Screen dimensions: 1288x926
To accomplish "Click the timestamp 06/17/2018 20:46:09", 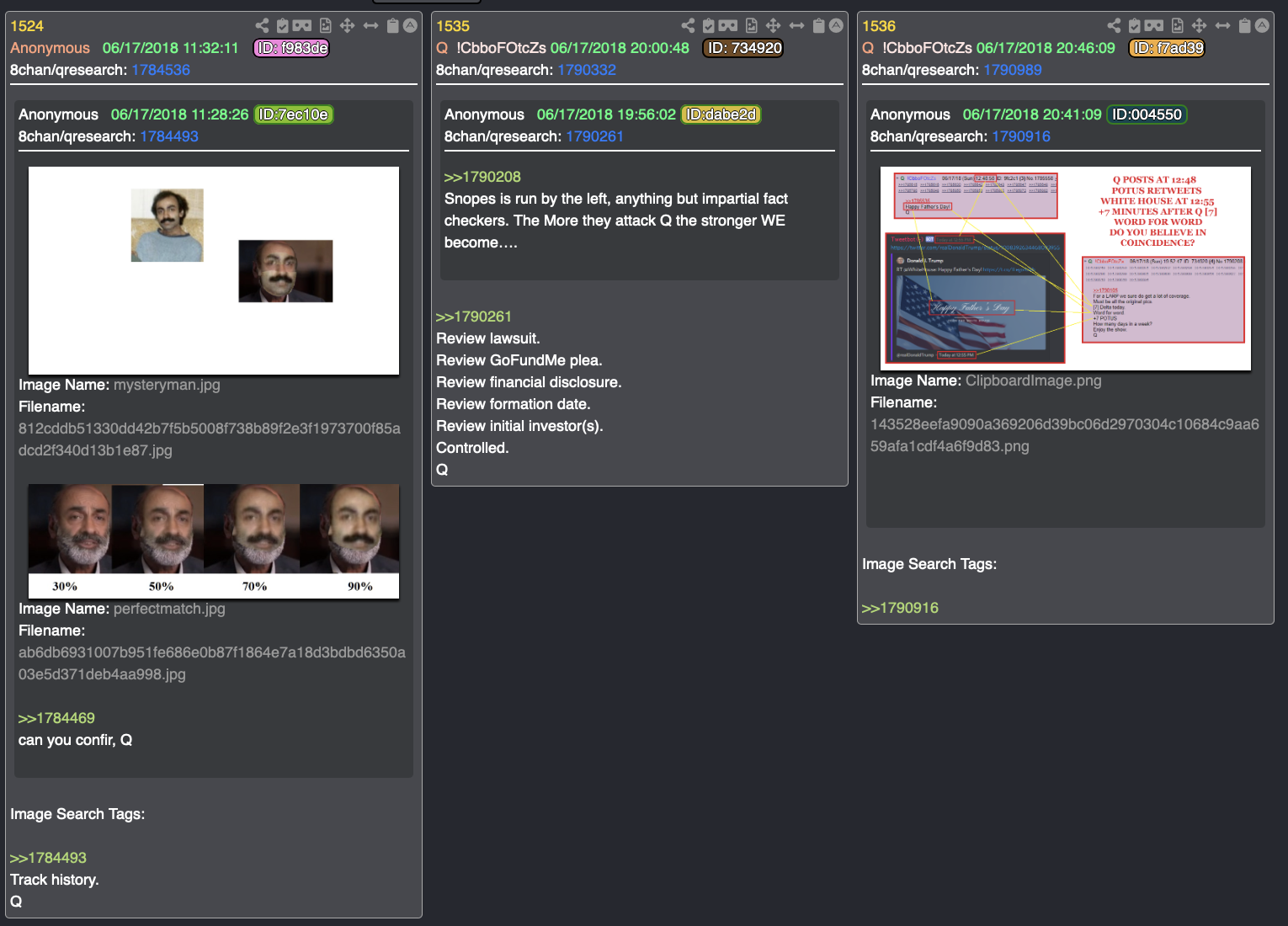I will tap(1046, 48).
